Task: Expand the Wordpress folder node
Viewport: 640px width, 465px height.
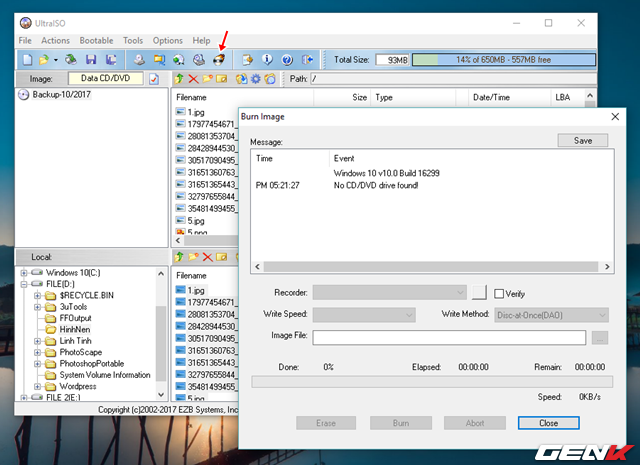Action: pos(37,386)
